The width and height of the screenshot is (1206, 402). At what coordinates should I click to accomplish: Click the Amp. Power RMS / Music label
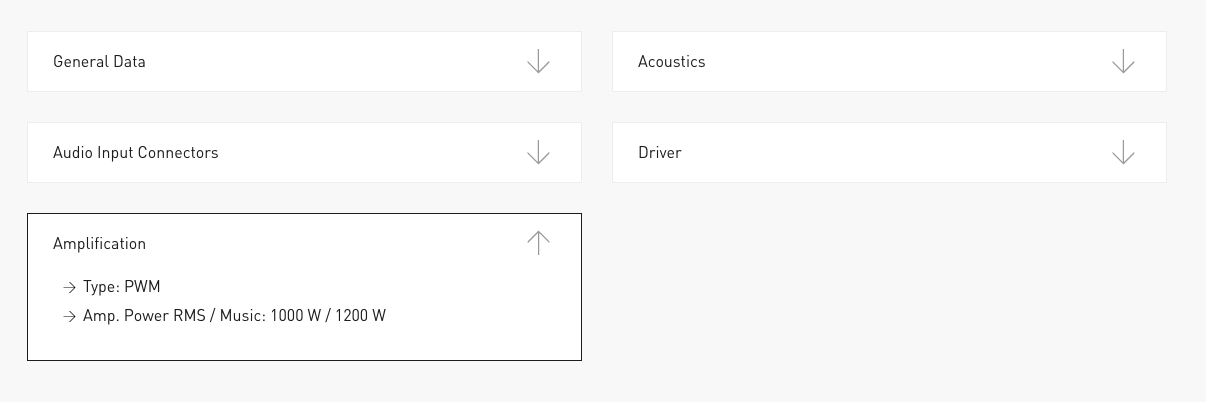pos(175,316)
